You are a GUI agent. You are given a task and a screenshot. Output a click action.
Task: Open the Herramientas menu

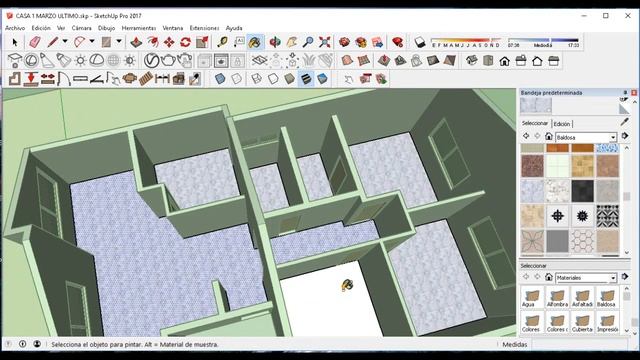pyautogui.click(x=139, y=28)
